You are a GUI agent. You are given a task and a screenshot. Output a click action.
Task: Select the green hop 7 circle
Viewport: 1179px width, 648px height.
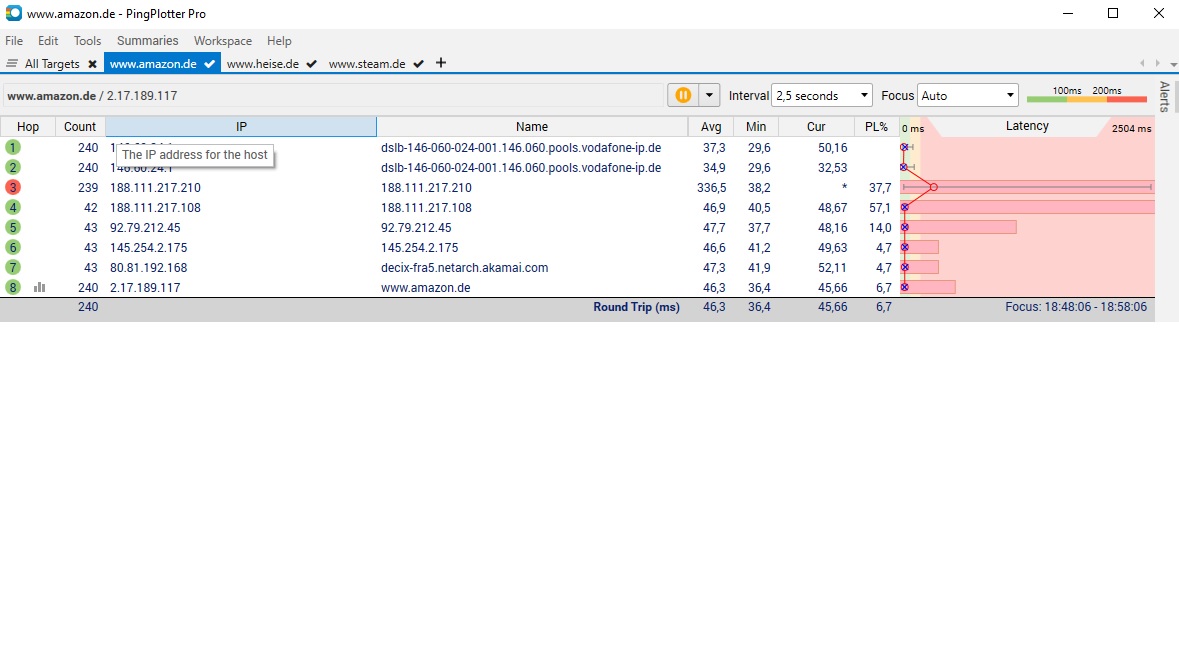coord(13,267)
